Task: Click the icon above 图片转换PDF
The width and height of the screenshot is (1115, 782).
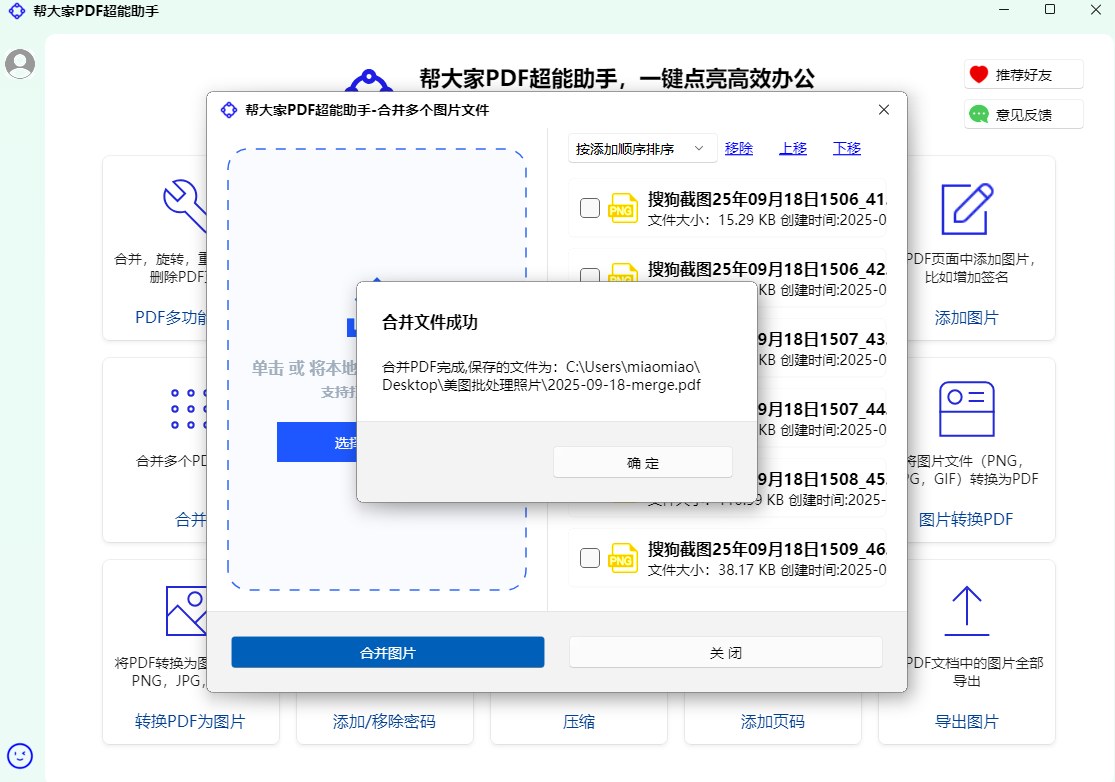Action: point(966,409)
